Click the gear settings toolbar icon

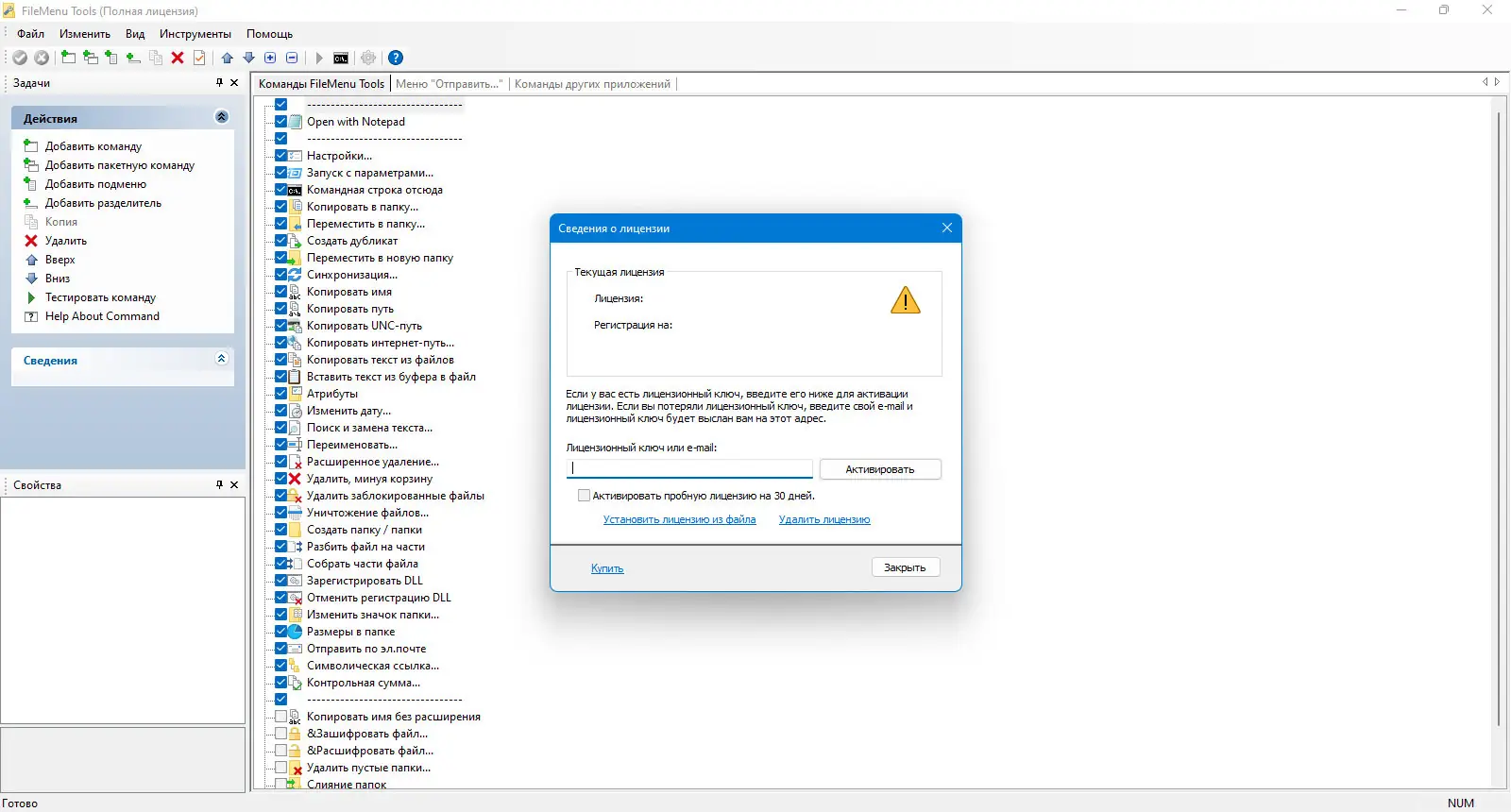(368, 58)
